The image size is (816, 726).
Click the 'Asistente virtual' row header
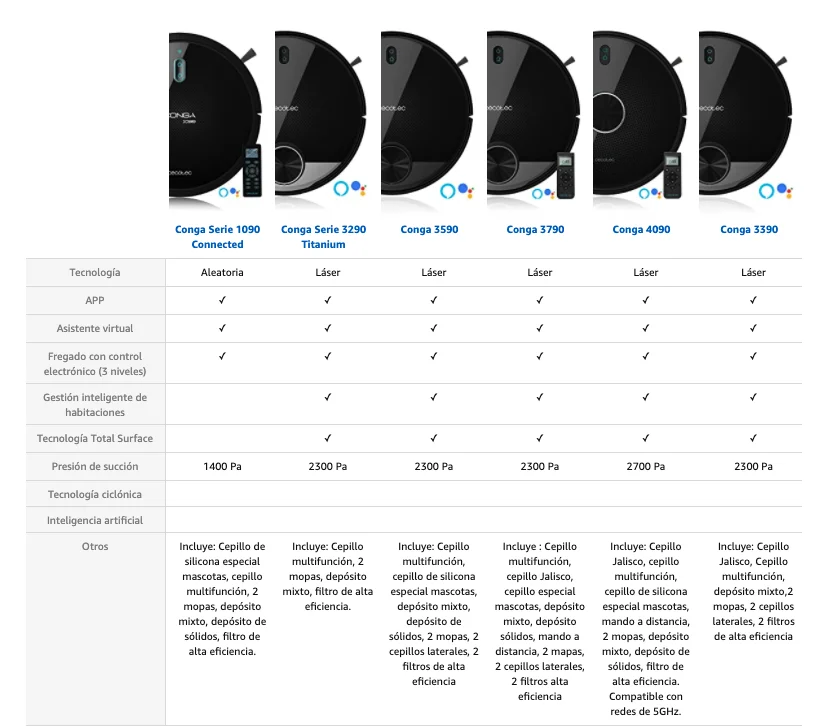[x=95, y=328]
